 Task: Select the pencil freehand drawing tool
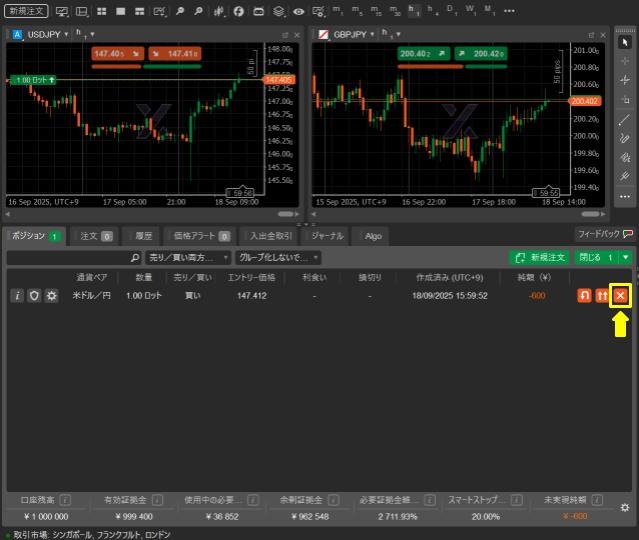point(625,139)
